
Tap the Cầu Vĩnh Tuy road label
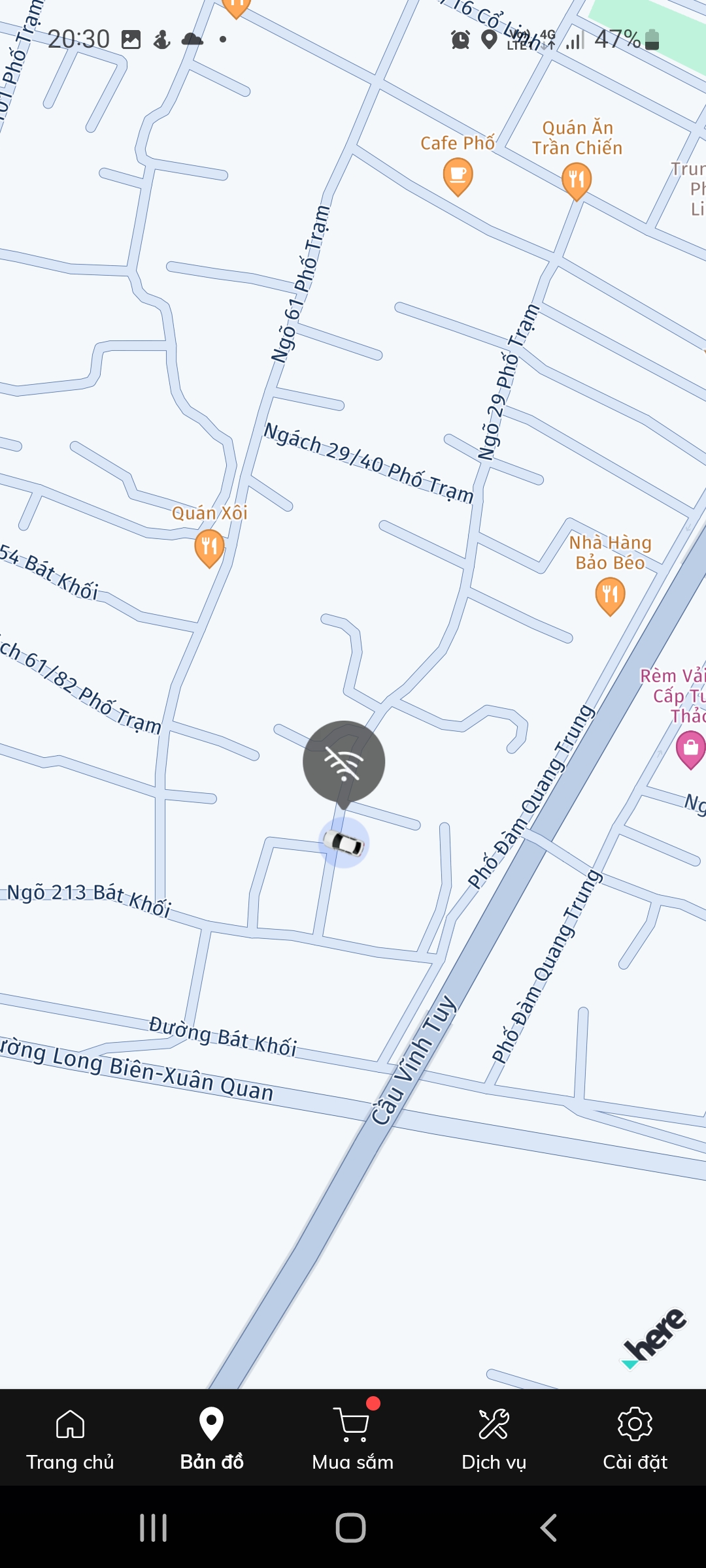[413, 1060]
